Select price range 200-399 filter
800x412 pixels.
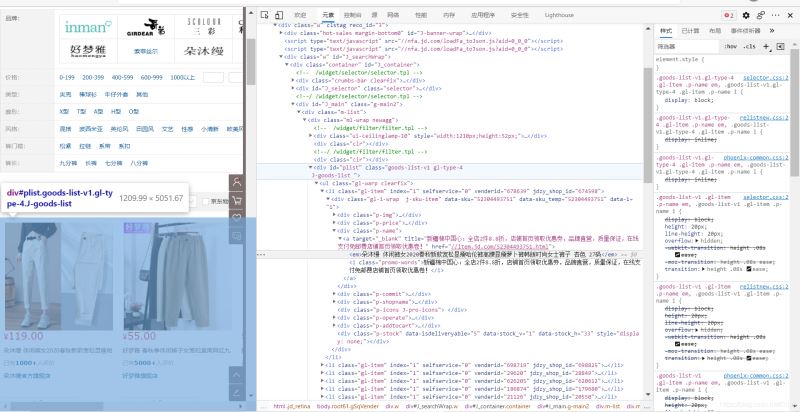(x=93, y=78)
